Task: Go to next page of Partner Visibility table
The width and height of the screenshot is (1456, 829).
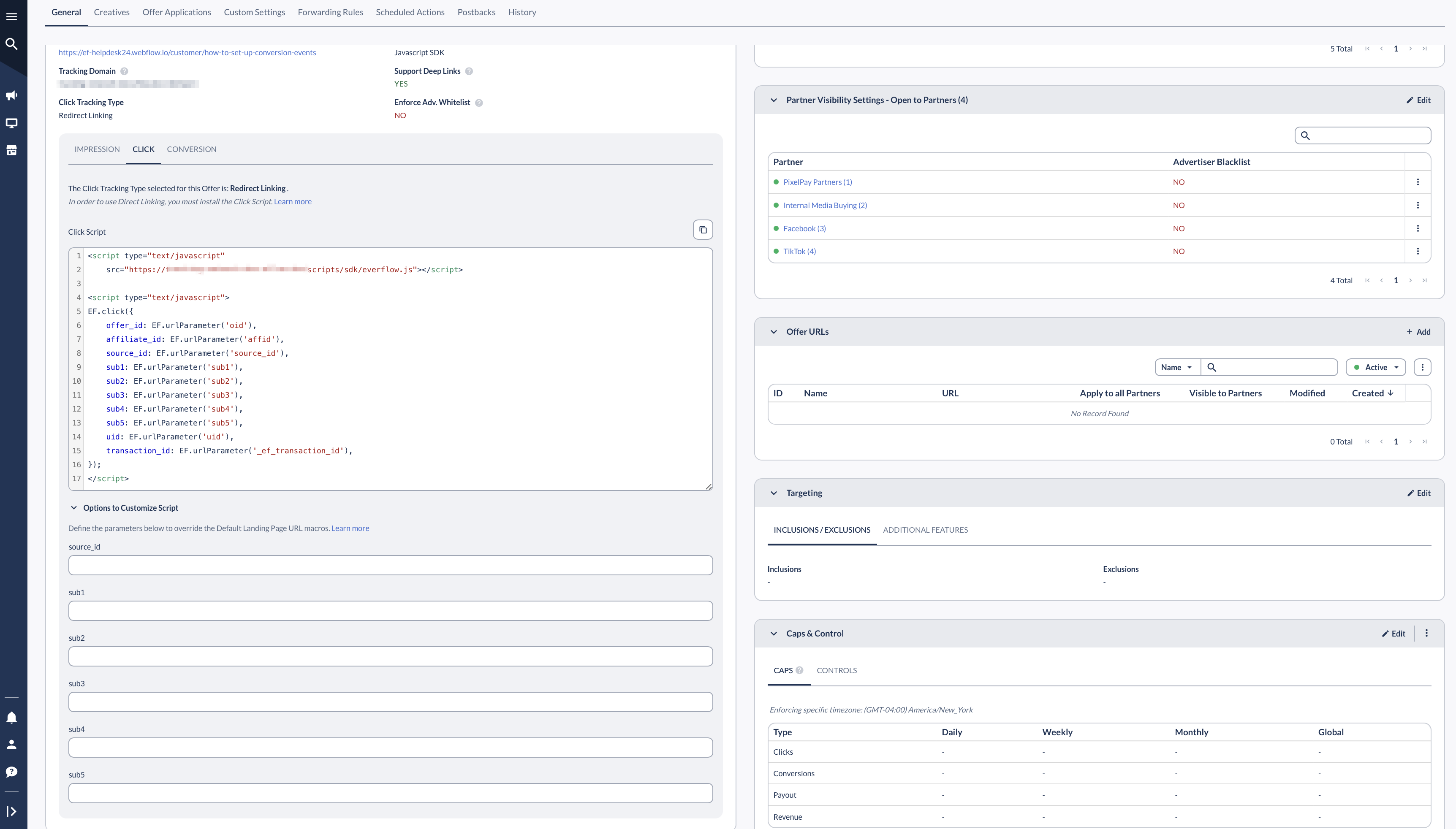Action: coord(1410,280)
